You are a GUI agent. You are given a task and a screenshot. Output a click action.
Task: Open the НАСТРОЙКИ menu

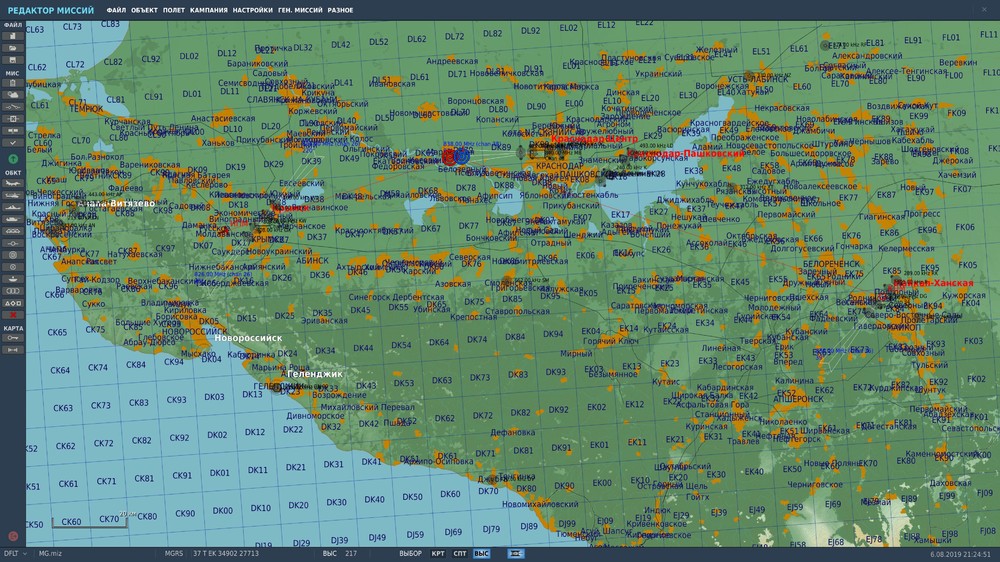(253, 10)
